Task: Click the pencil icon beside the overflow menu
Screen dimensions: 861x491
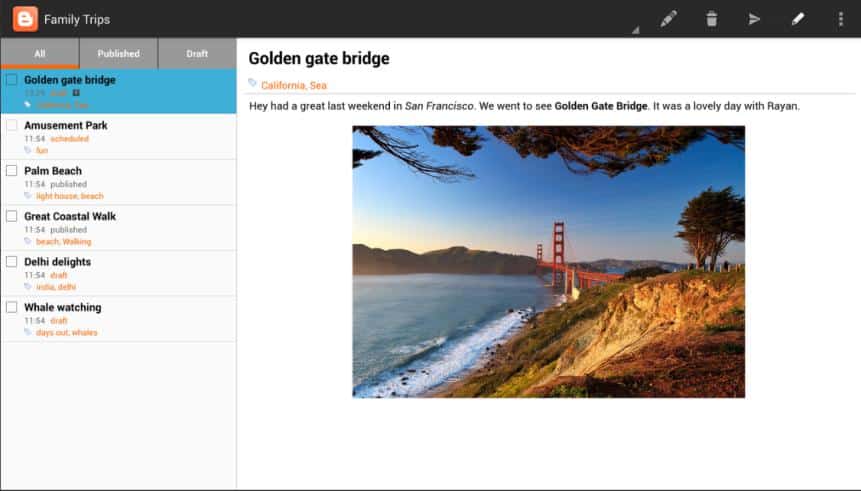Action: coord(797,19)
